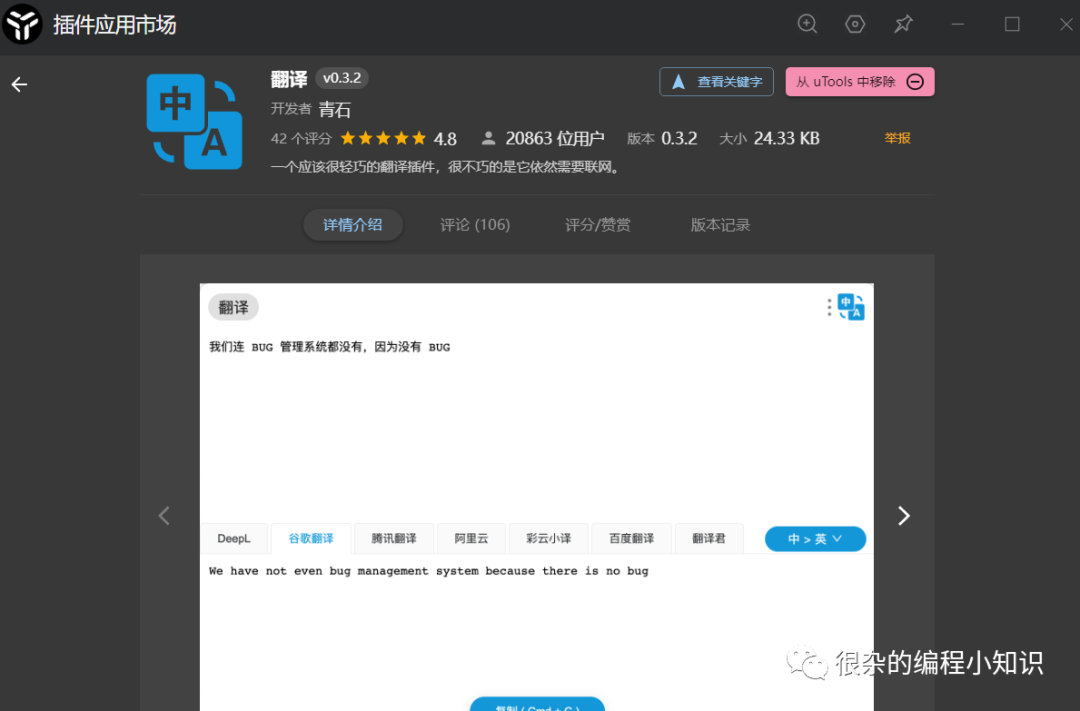1080x711 pixels.
Task: Click the 插件应用市场 window title
Action: tap(115, 25)
